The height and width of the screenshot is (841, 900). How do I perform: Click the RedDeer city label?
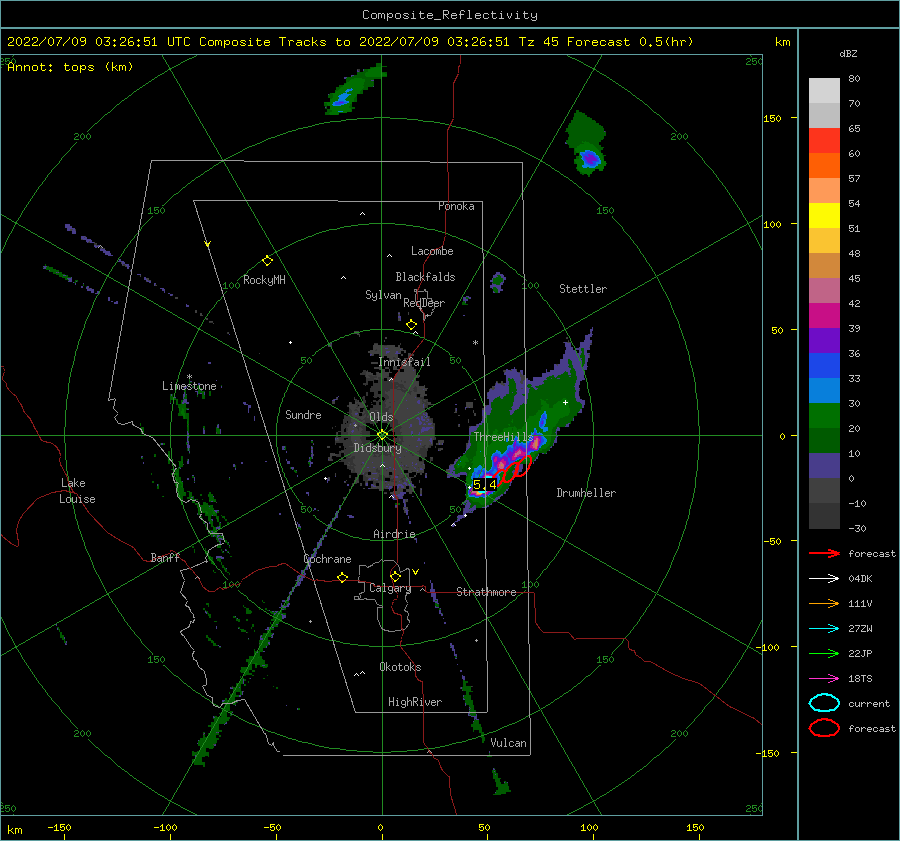424,303
